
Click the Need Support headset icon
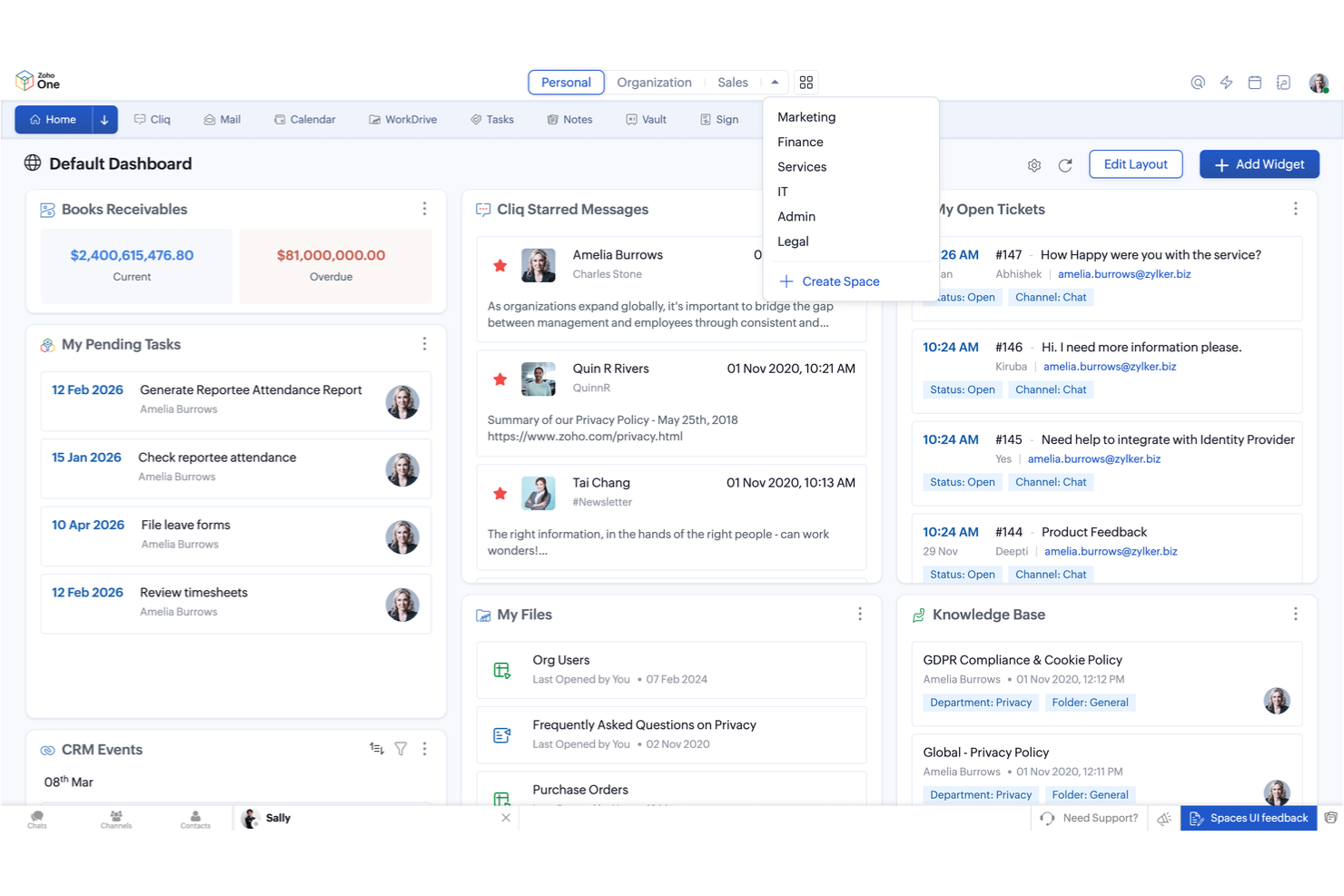[x=1047, y=819]
